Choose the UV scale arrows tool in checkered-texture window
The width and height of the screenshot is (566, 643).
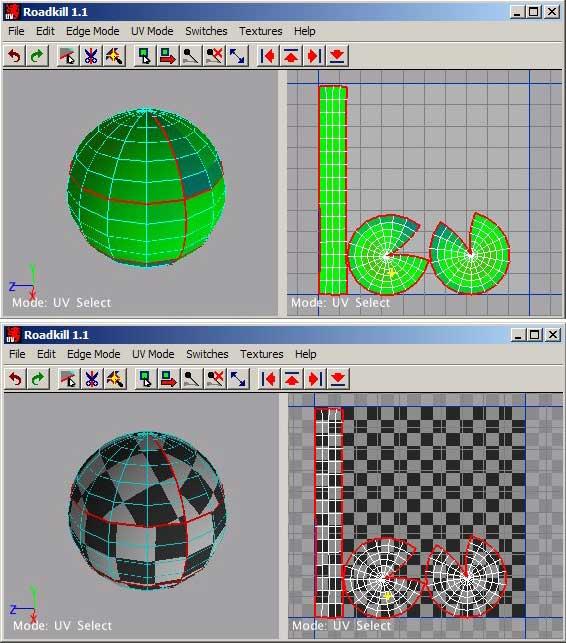[238, 379]
